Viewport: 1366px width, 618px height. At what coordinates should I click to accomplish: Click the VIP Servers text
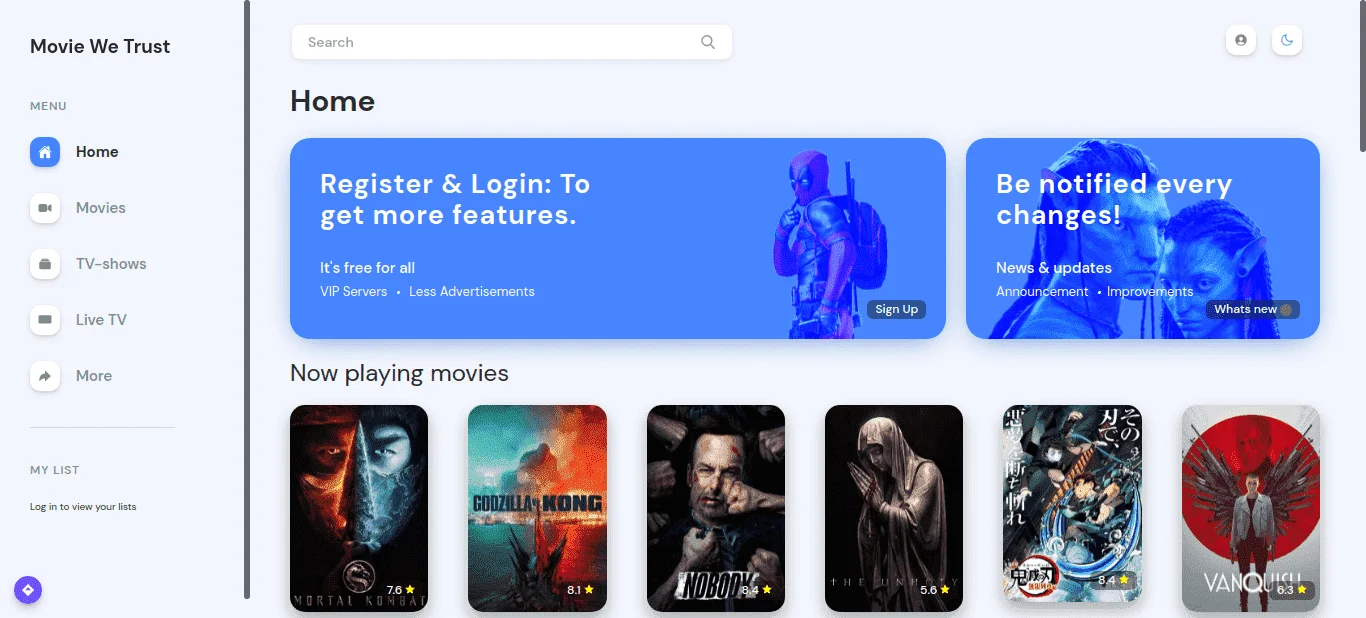[353, 292]
